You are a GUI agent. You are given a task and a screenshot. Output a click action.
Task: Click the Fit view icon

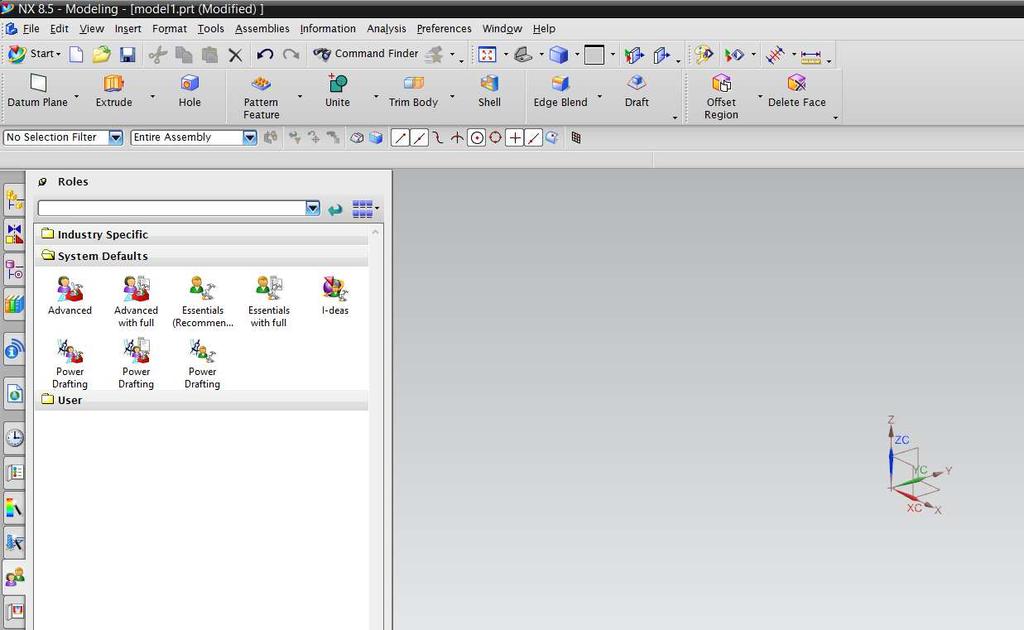[x=487, y=55]
